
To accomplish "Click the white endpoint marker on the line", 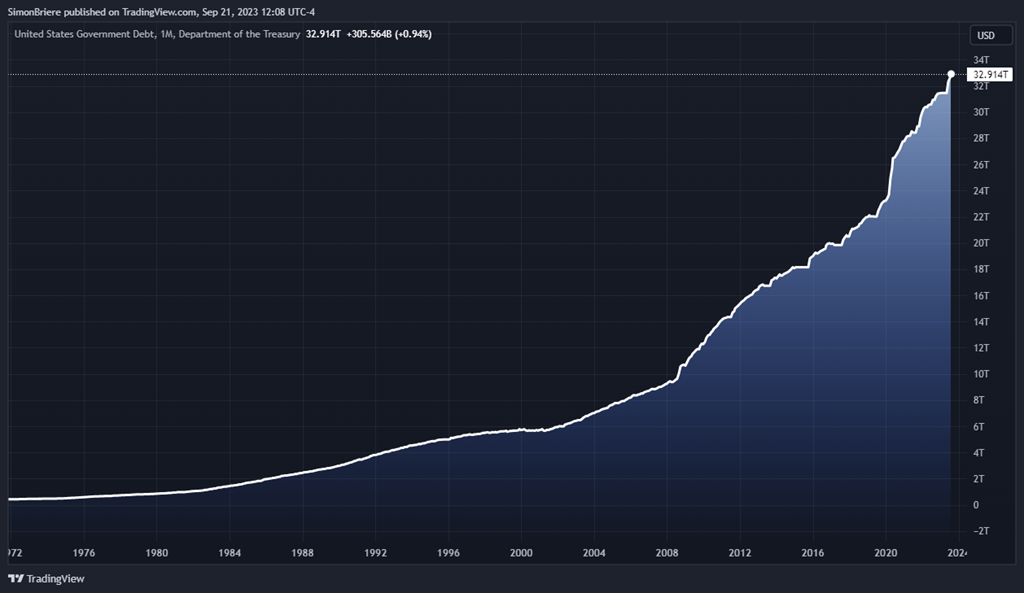I will coord(950,74).
